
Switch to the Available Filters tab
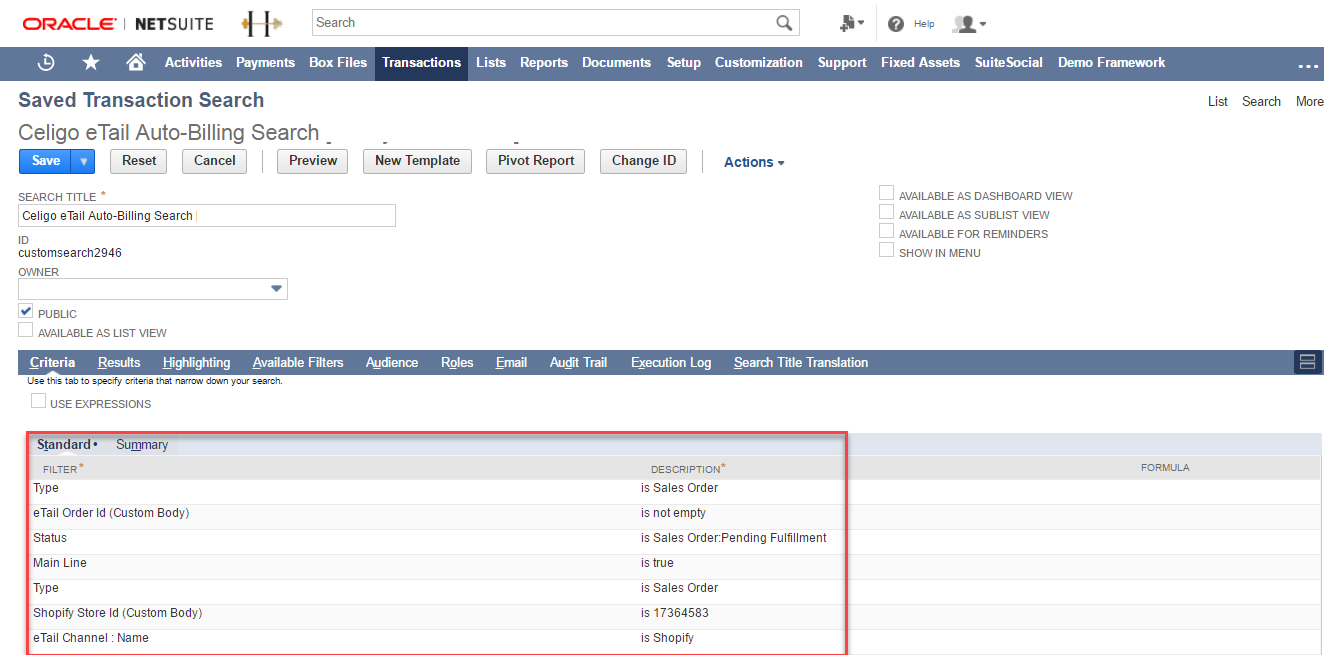tap(298, 362)
